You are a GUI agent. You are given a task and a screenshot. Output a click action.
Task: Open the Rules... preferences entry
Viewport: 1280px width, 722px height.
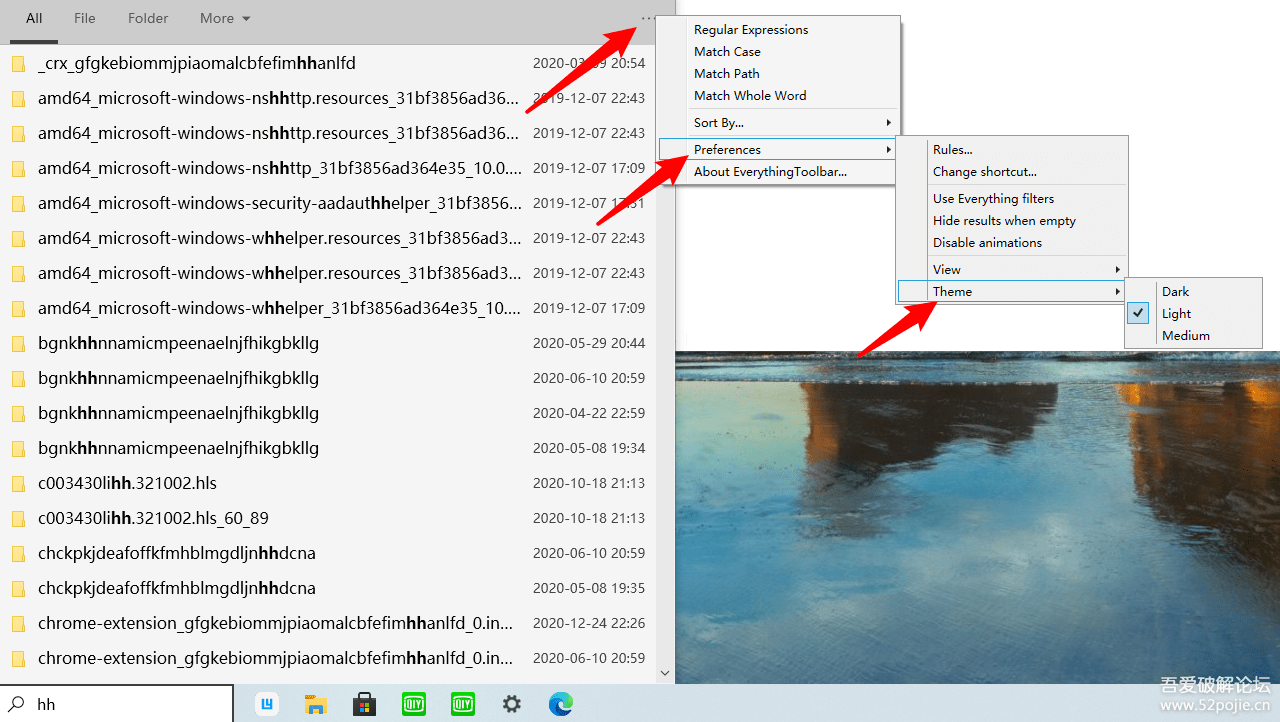[952, 150]
